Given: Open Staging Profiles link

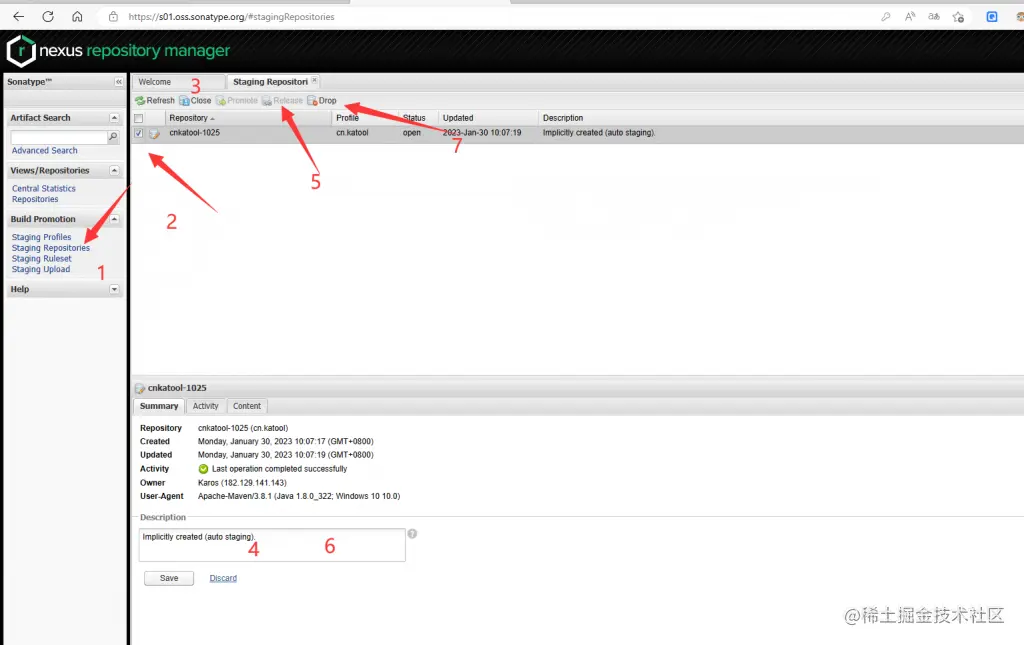Looking at the screenshot, I should tap(42, 237).
